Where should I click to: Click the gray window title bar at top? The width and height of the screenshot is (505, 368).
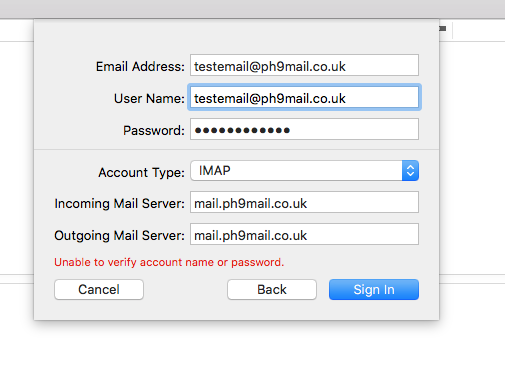point(252,9)
